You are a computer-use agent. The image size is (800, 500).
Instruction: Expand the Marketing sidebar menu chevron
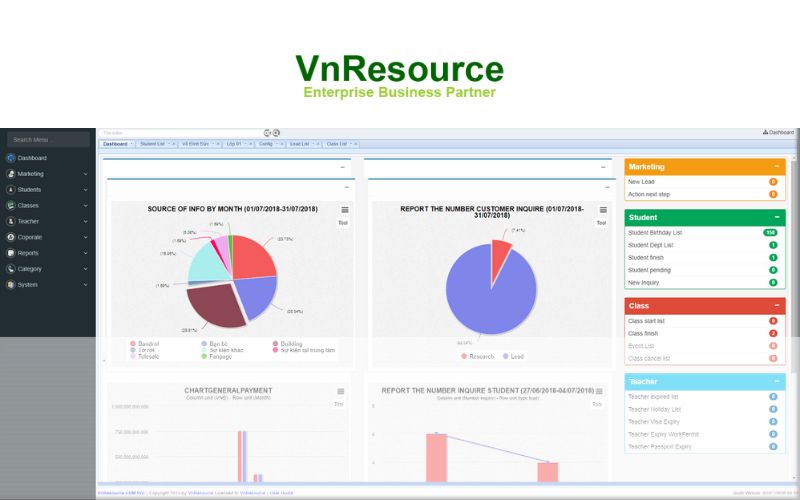(x=85, y=174)
